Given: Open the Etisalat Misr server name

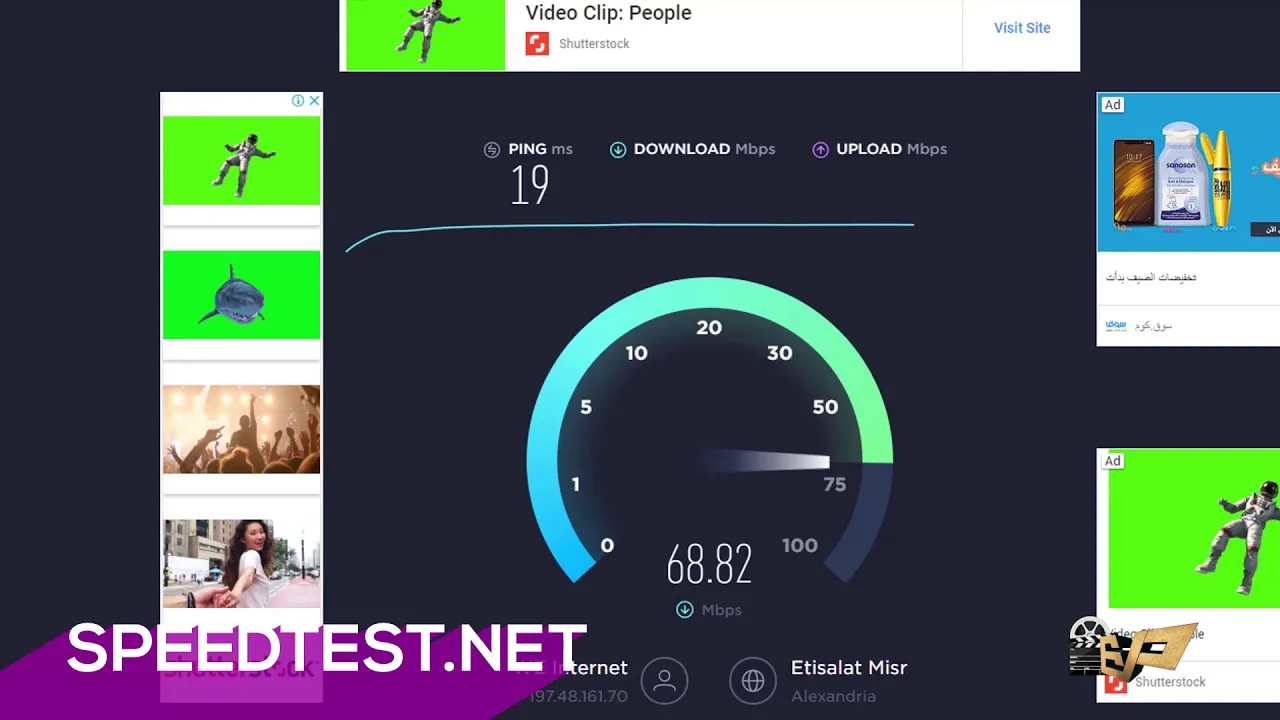Looking at the screenshot, I should coord(849,667).
